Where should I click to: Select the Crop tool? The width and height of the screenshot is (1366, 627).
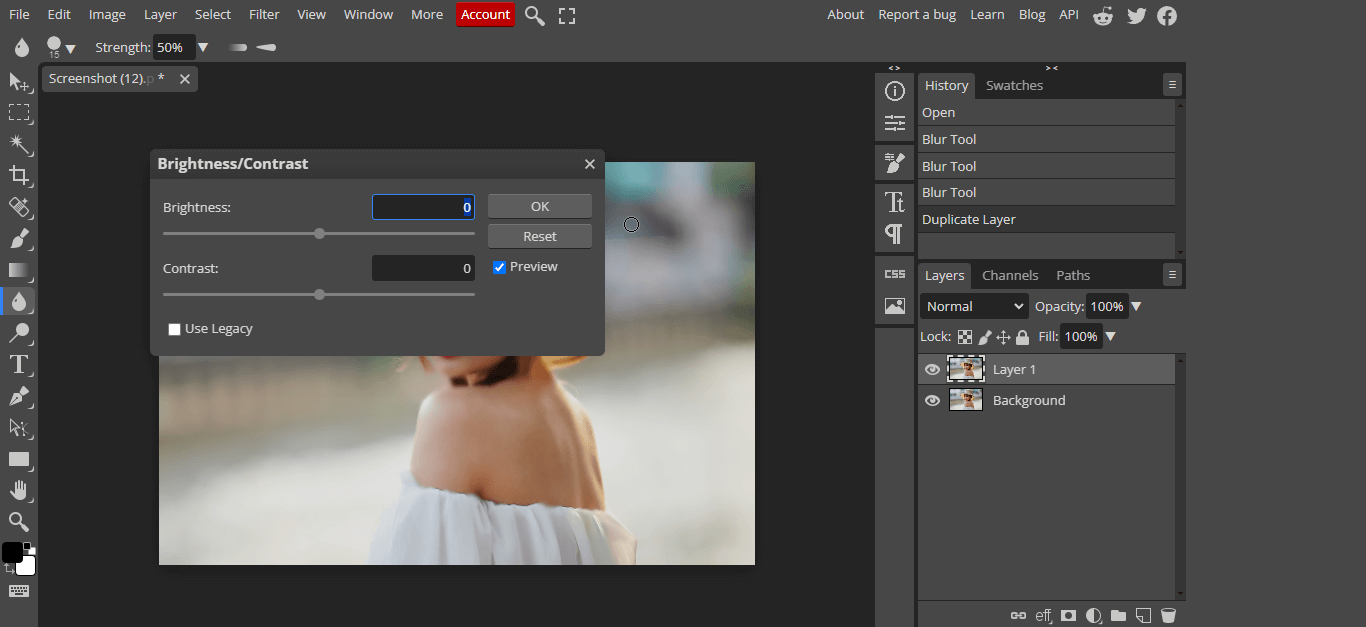pos(20,176)
